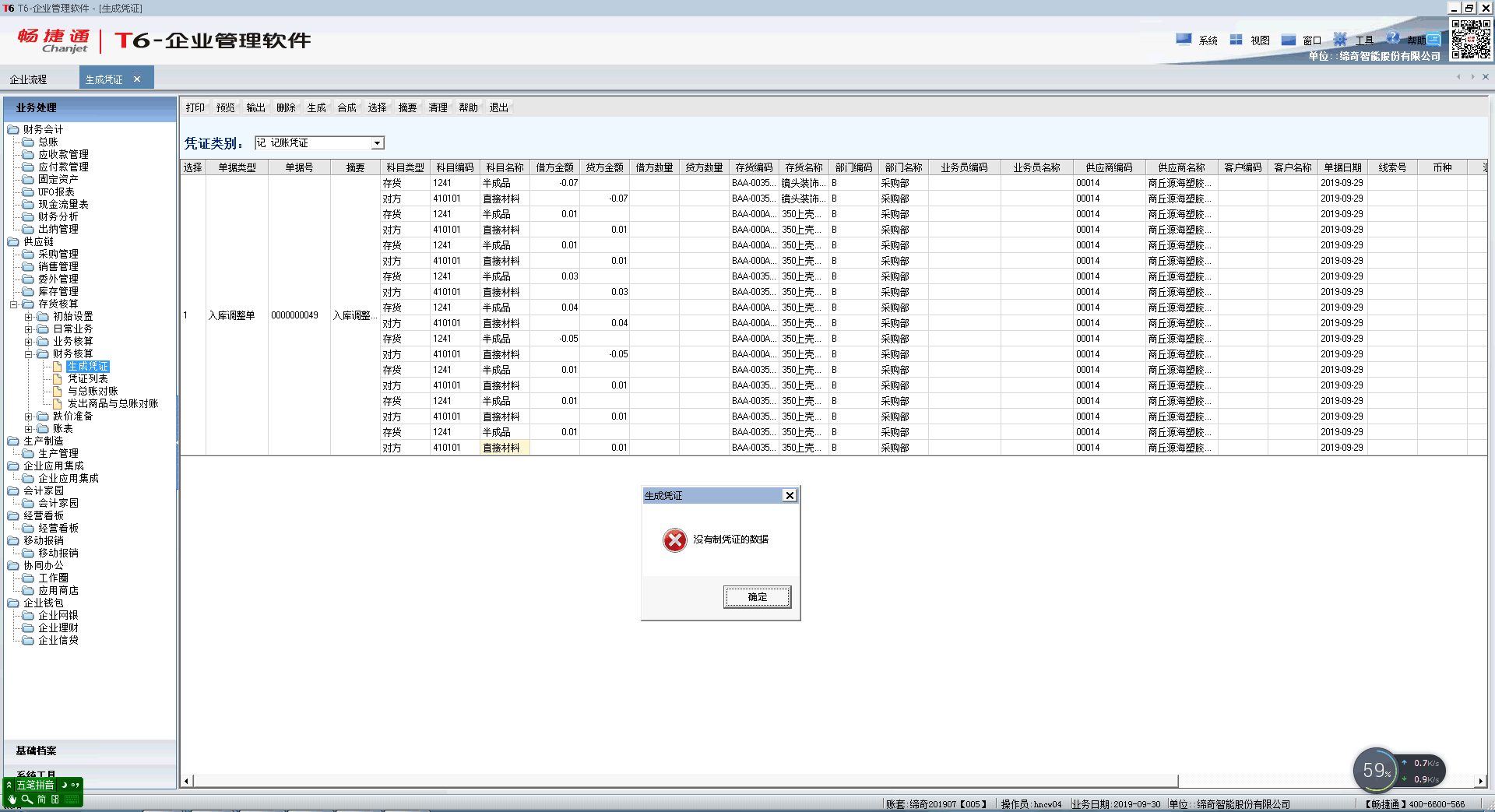Collapse the 财务核算 tree node
The image size is (1495, 812).
[28, 354]
